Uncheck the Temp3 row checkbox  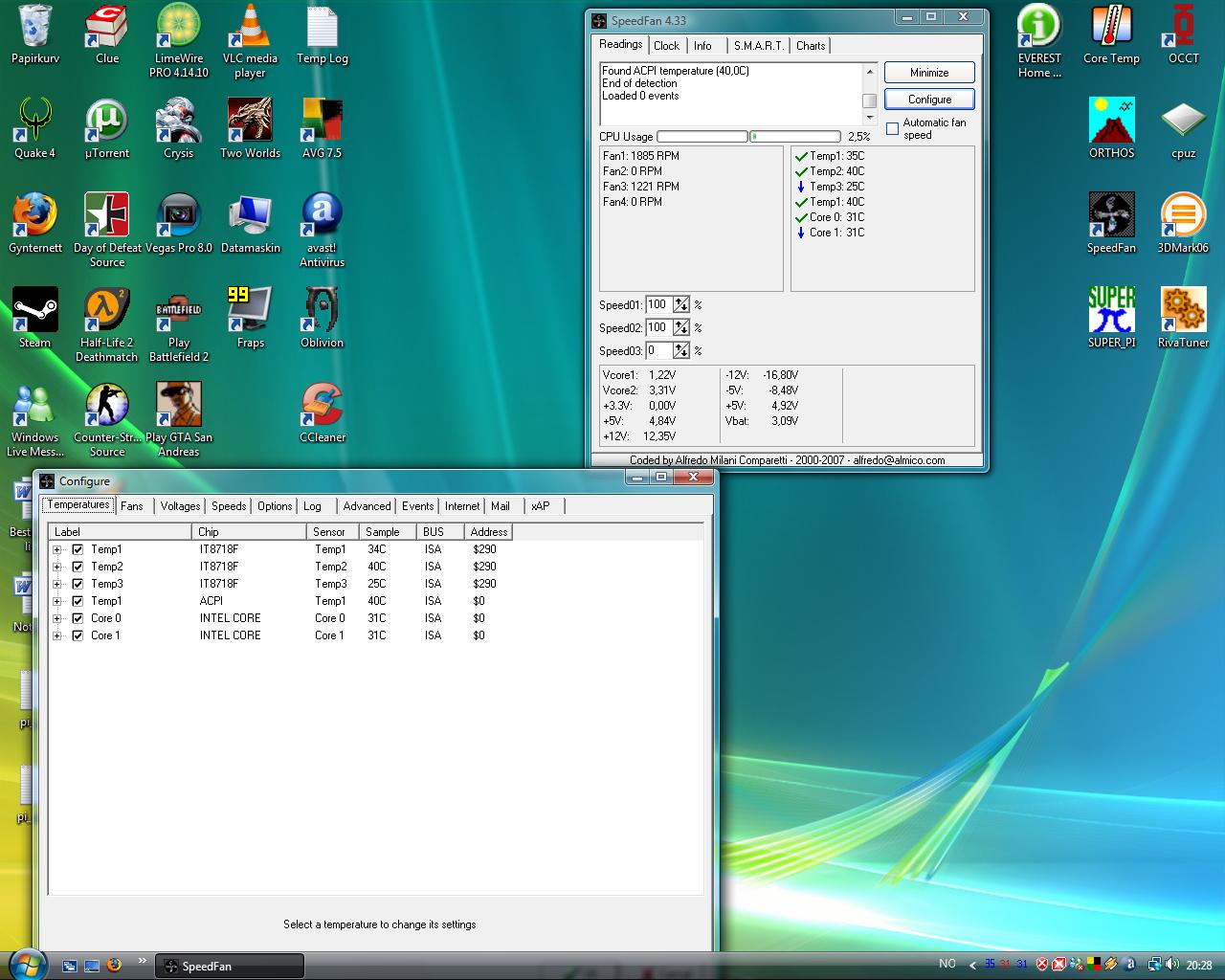coord(78,584)
